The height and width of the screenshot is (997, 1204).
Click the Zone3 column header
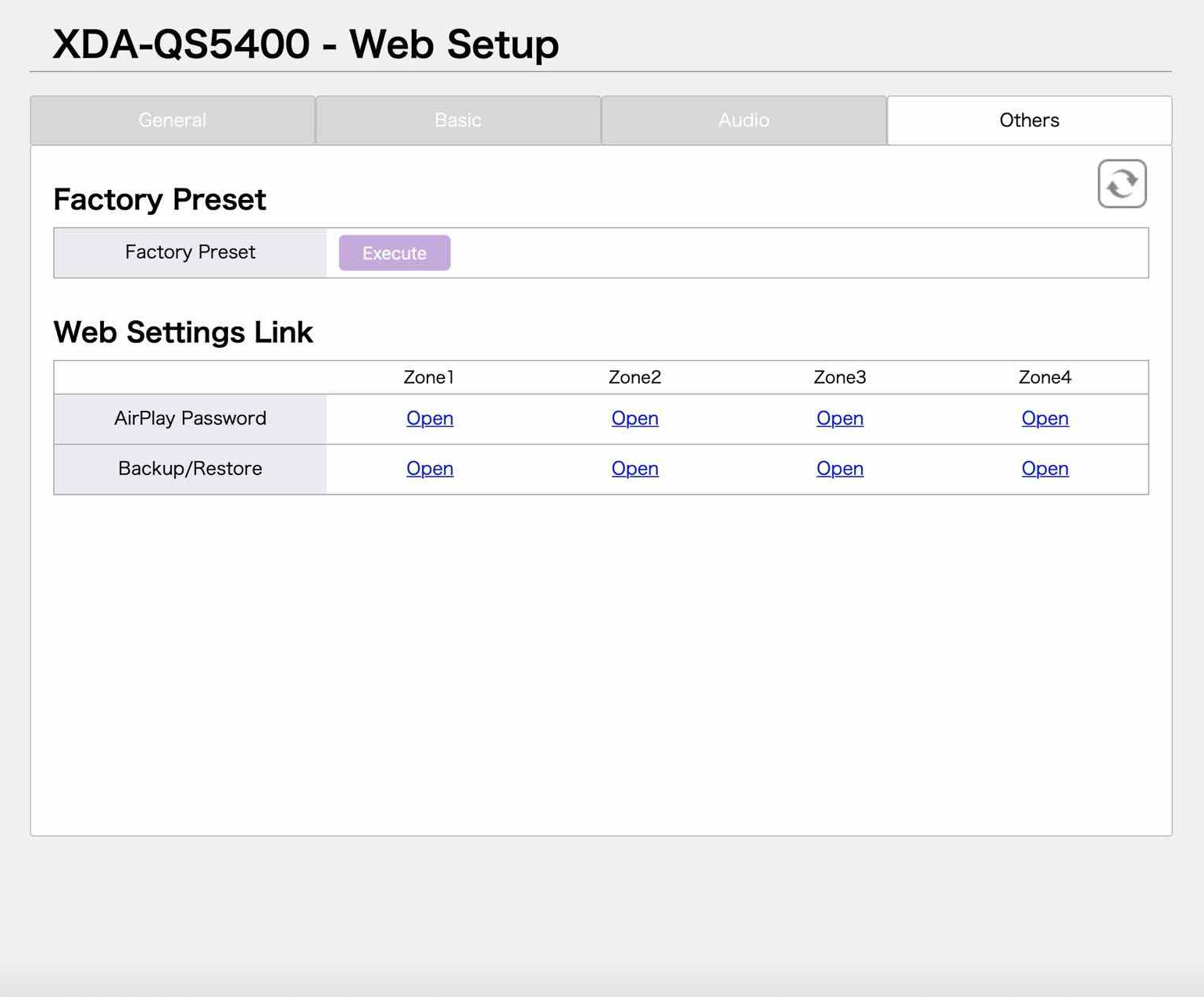coord(840,377)
